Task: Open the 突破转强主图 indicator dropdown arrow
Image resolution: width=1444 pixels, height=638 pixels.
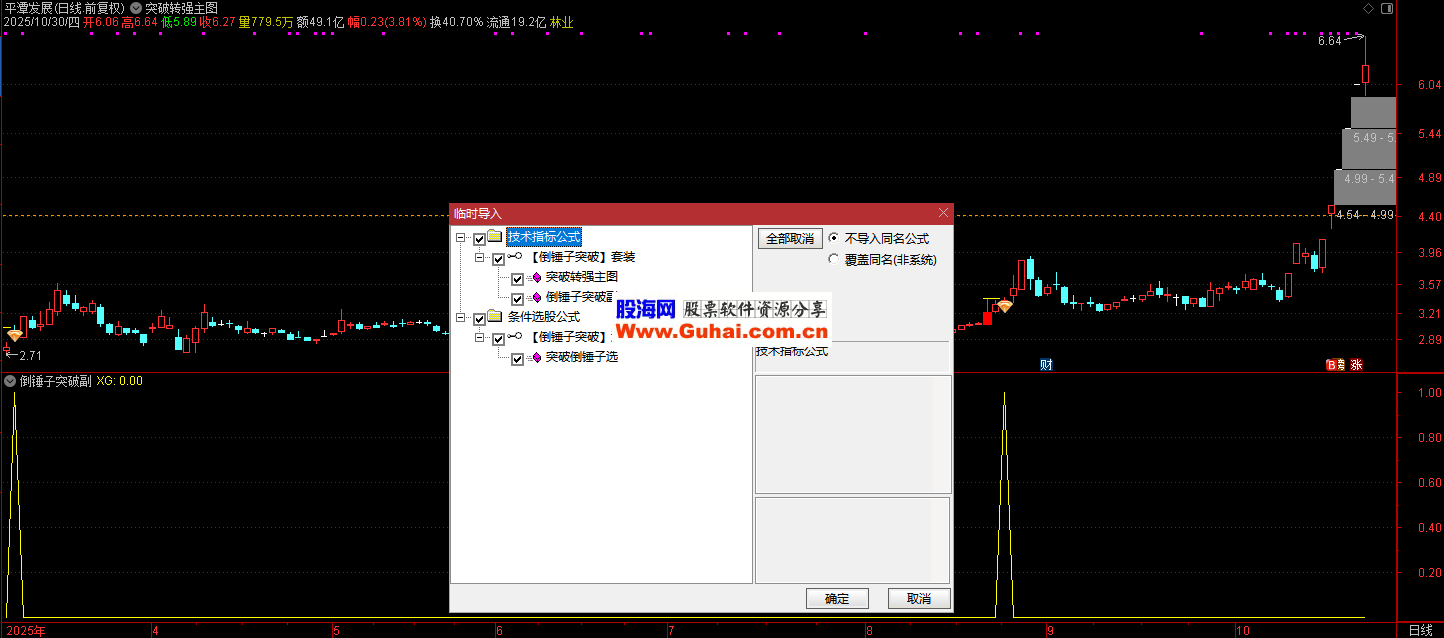Action: tap(136, 7)
